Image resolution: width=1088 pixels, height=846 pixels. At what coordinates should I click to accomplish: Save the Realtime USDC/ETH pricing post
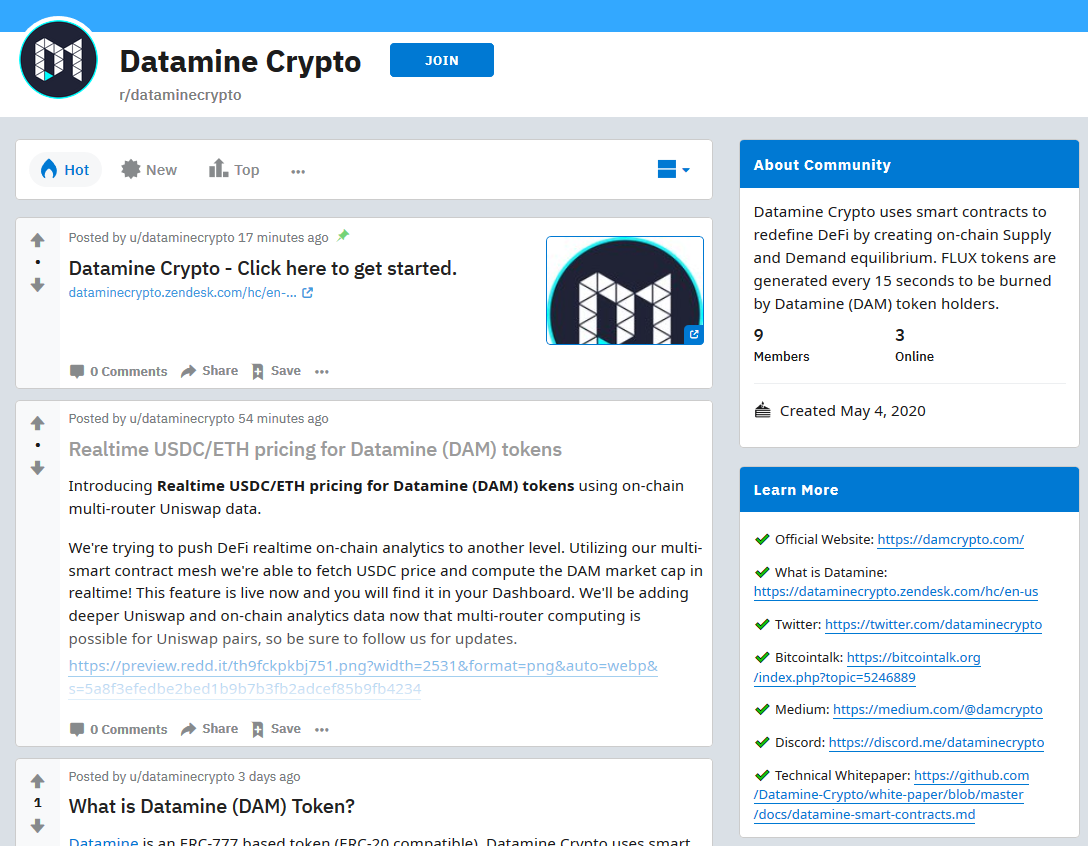[x=276, y=729]
